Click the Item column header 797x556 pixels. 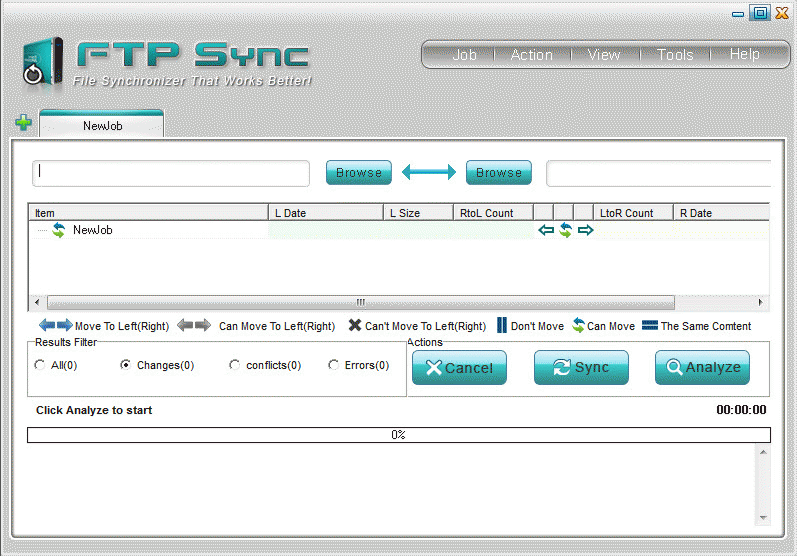[x=148, y=213]
